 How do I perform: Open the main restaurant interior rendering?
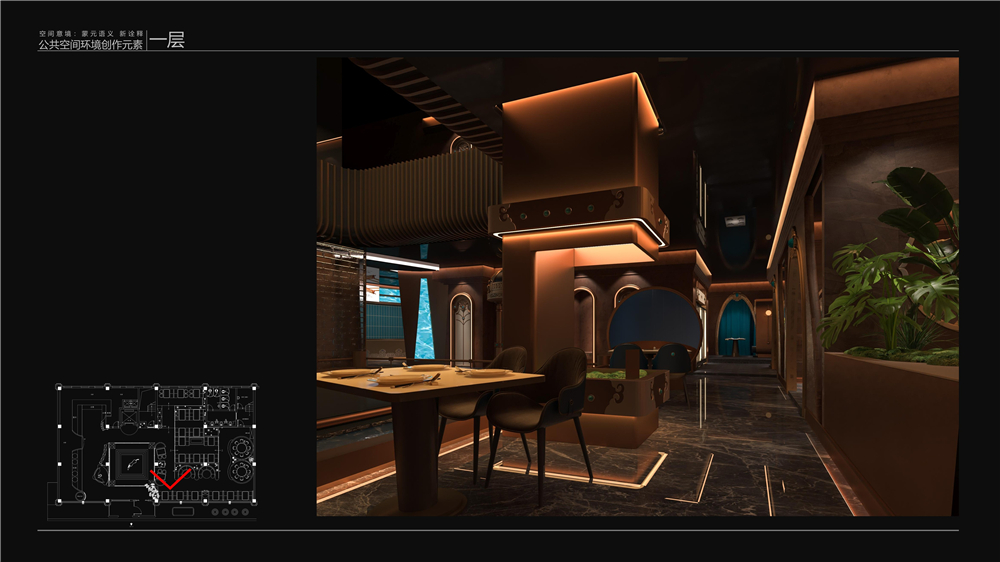coord(637,286)
